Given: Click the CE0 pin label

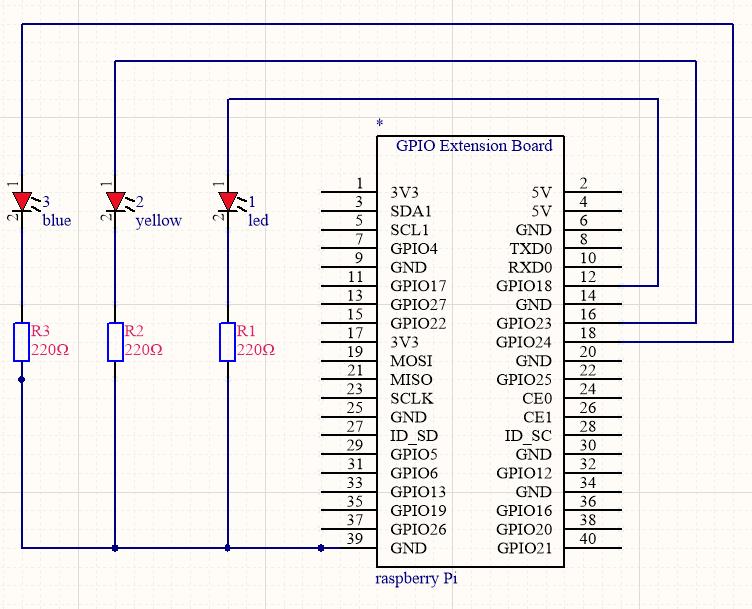Looking at the screenshot, I should [x=537, y=399].
